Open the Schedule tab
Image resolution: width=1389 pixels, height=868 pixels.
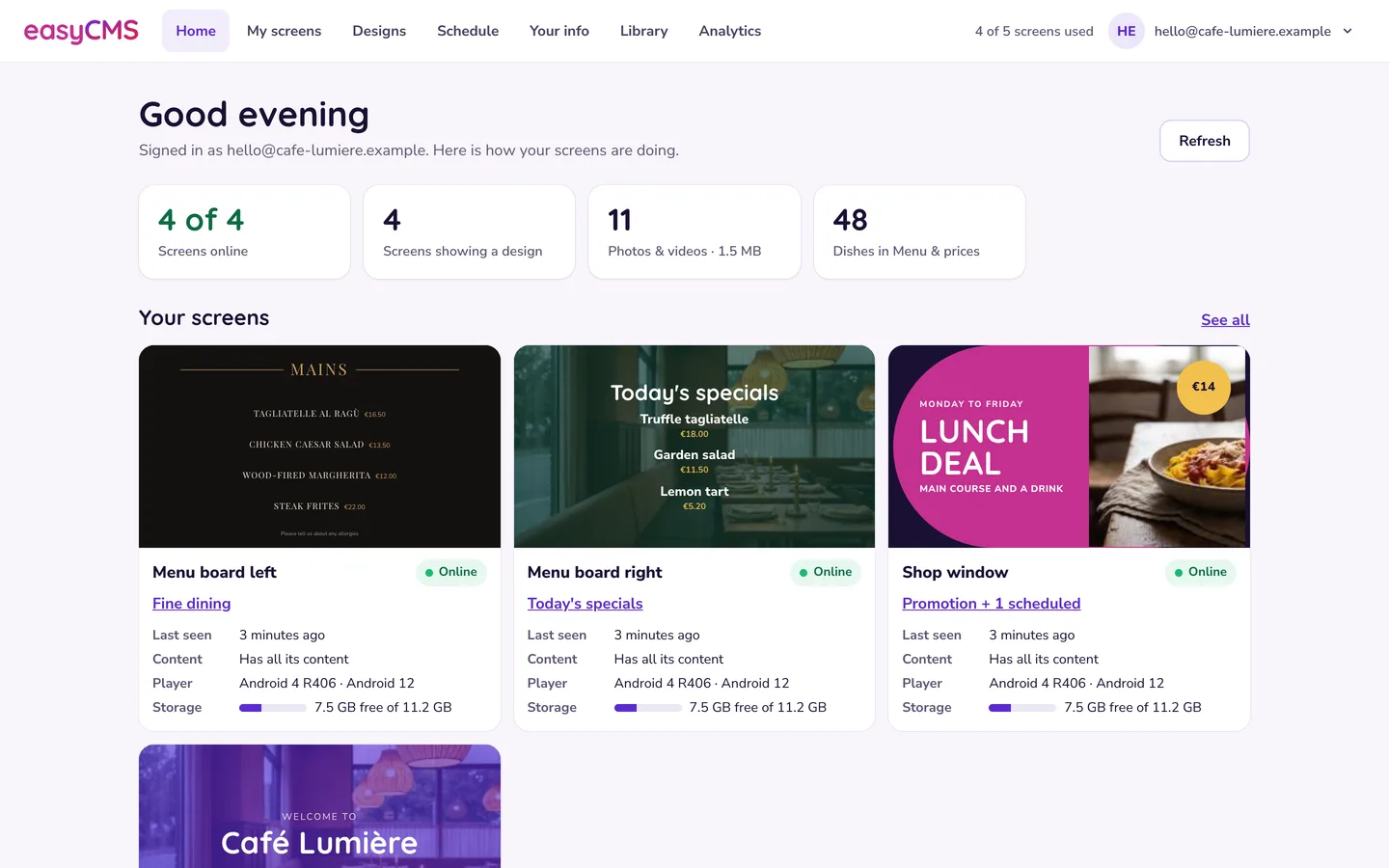tap(468, 31)
